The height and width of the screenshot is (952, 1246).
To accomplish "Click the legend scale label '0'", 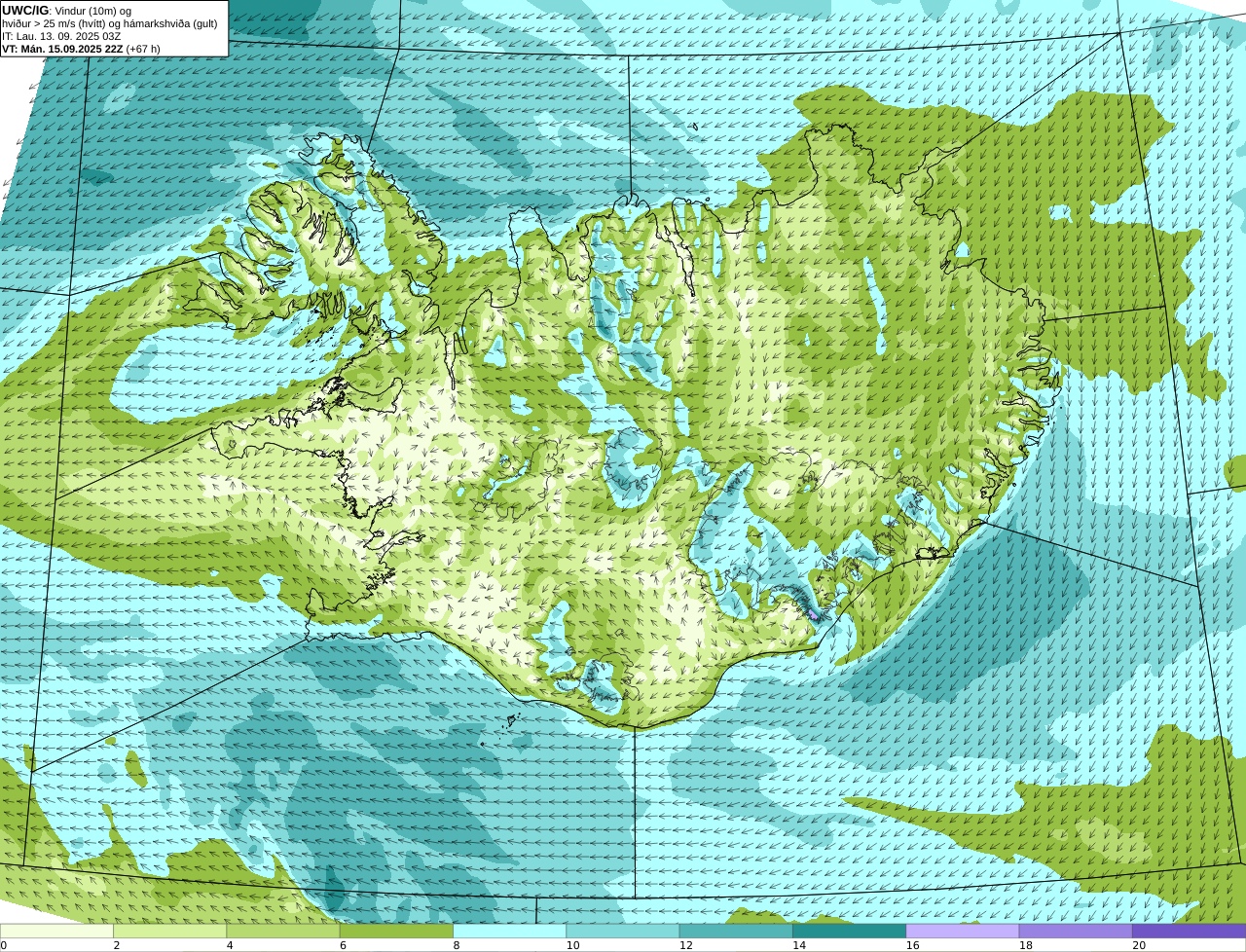I will point(4,945).
